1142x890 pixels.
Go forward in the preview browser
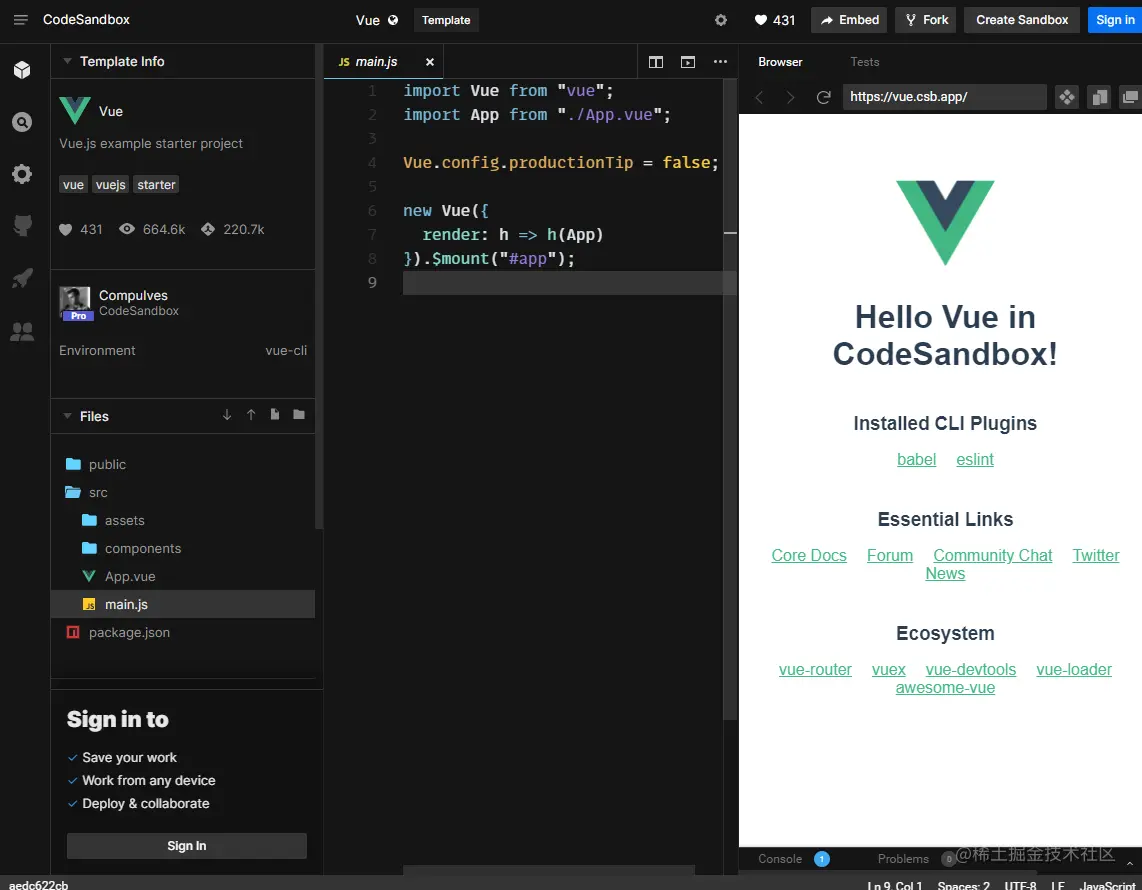tap(790, 97)
